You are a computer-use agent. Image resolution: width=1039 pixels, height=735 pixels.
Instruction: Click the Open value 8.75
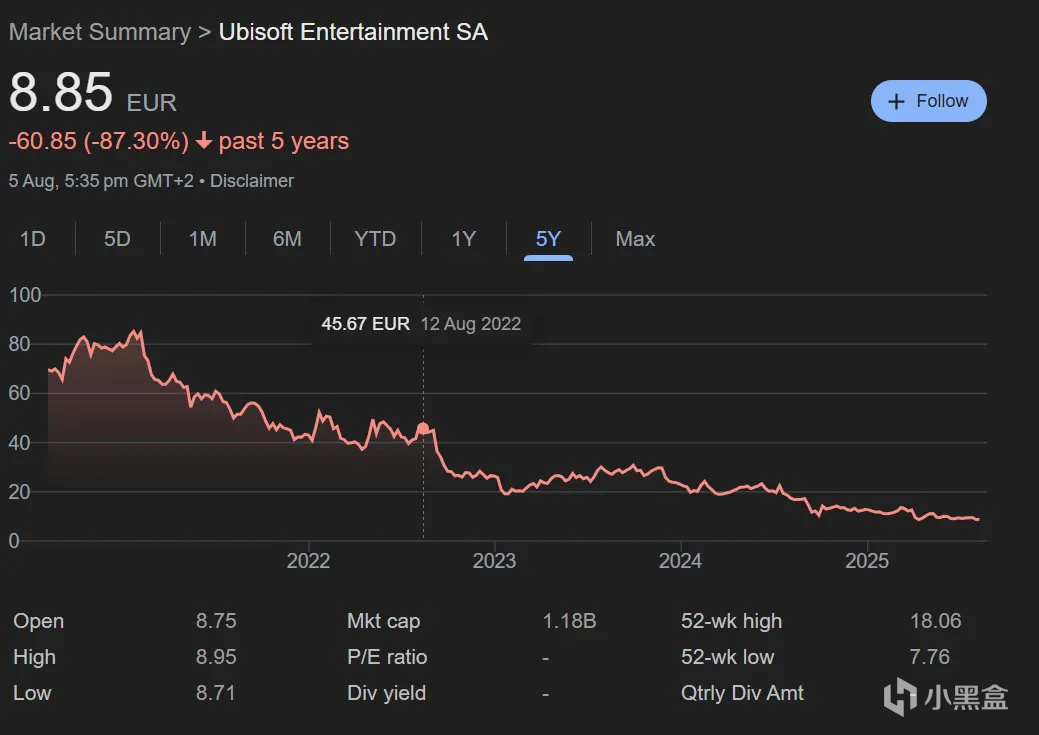tap(216, 621)
